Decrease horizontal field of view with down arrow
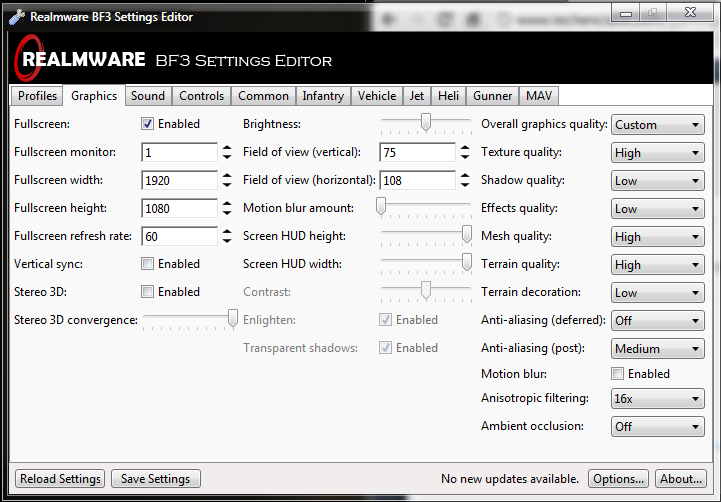 (465, 184)
